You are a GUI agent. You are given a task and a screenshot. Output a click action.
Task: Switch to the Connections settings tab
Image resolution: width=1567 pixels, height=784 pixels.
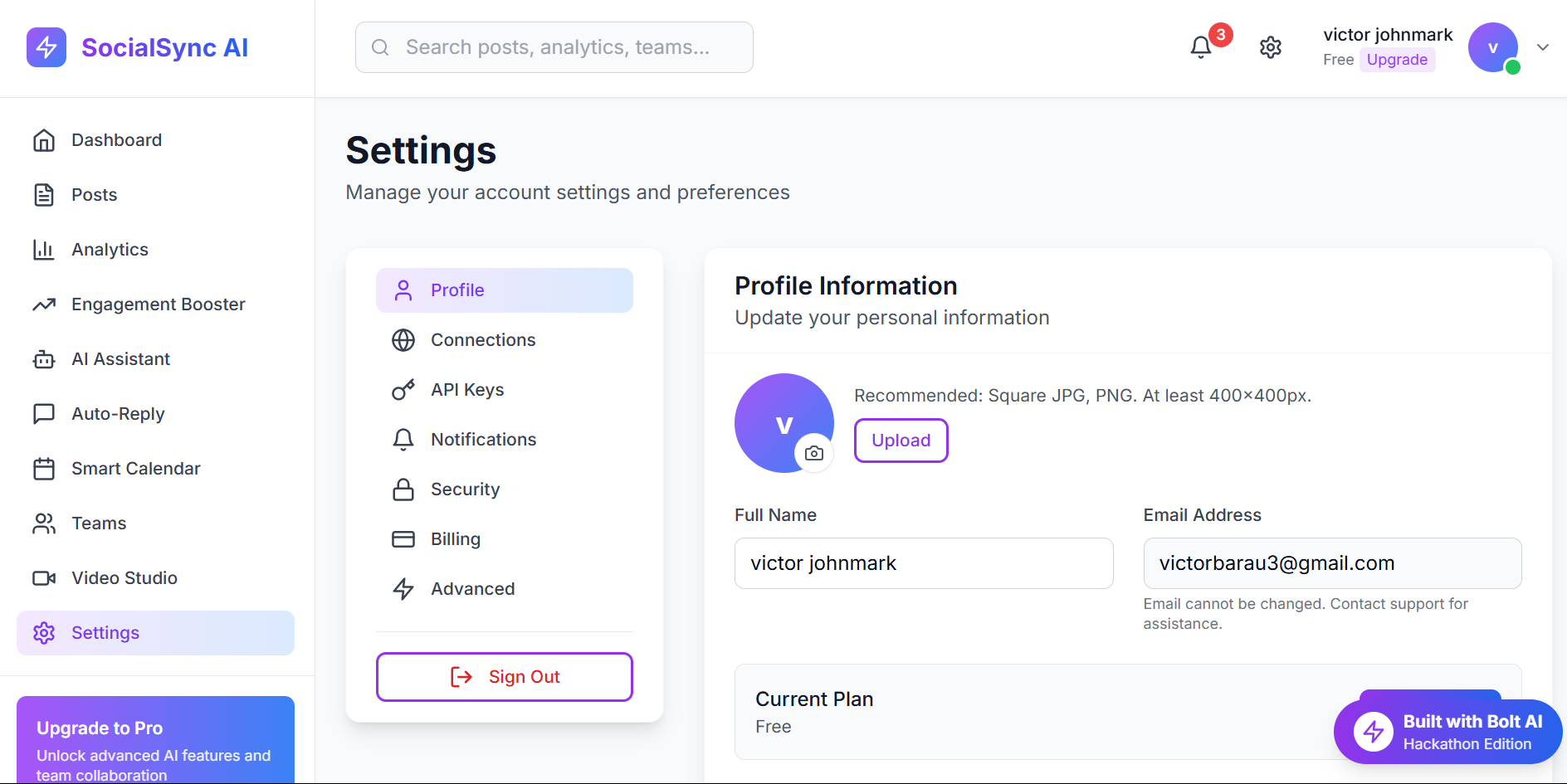pyautogui.click(x=482, y=340)
